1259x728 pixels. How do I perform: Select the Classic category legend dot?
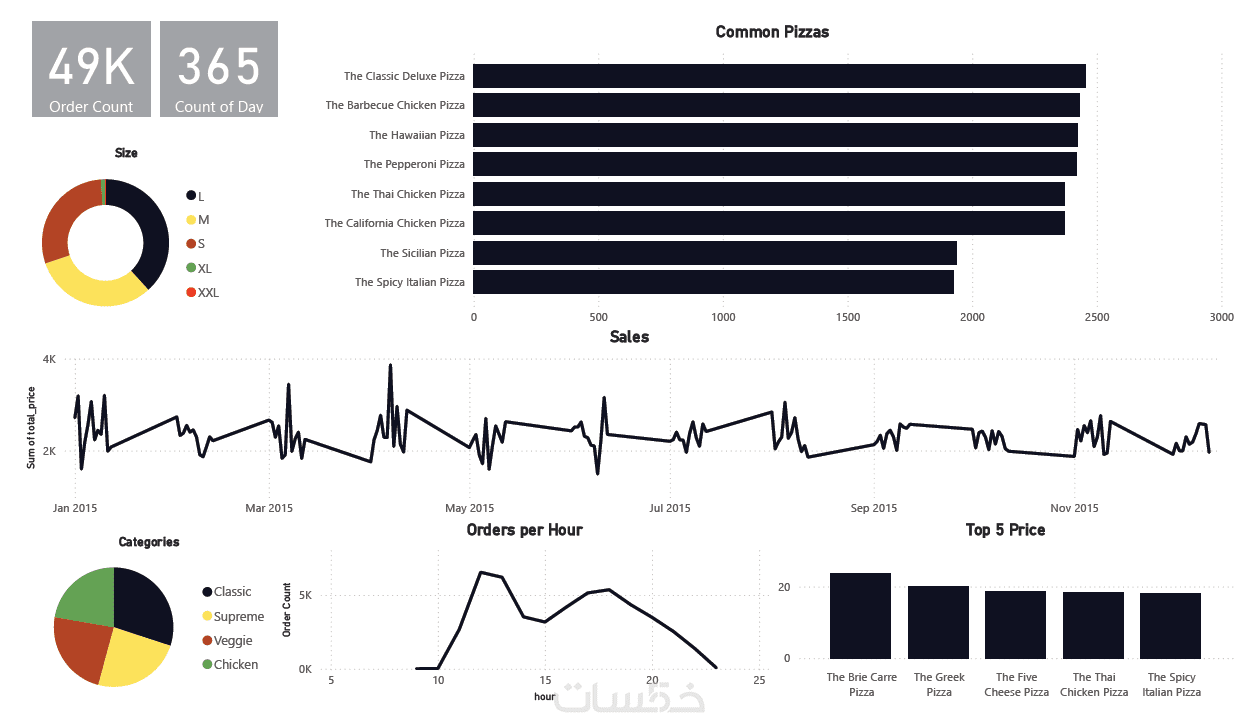click(x=207, y=592)
